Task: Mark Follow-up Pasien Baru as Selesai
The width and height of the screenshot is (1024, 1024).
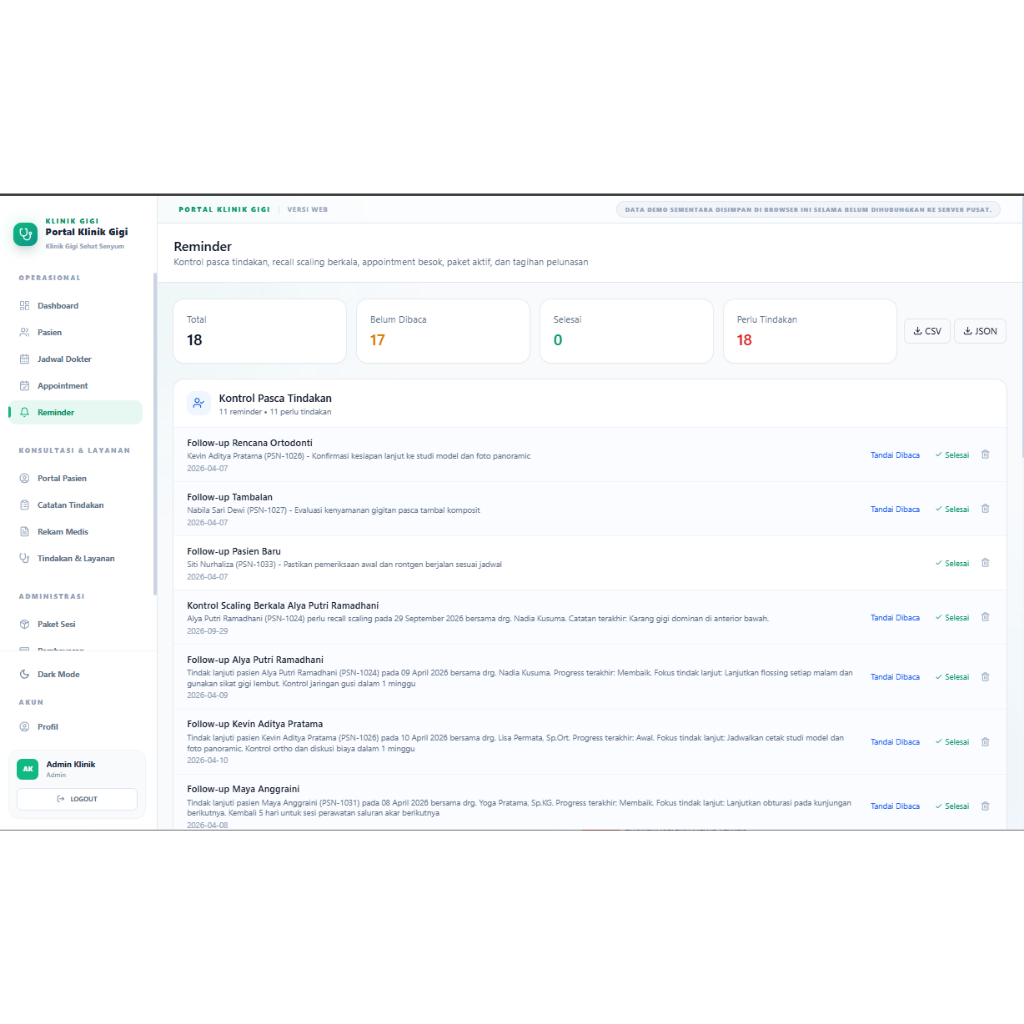Action: click(952, 564)
